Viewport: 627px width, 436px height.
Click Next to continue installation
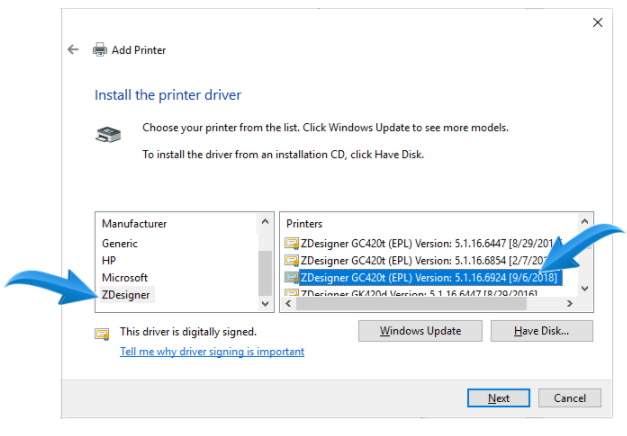(499, 398)
